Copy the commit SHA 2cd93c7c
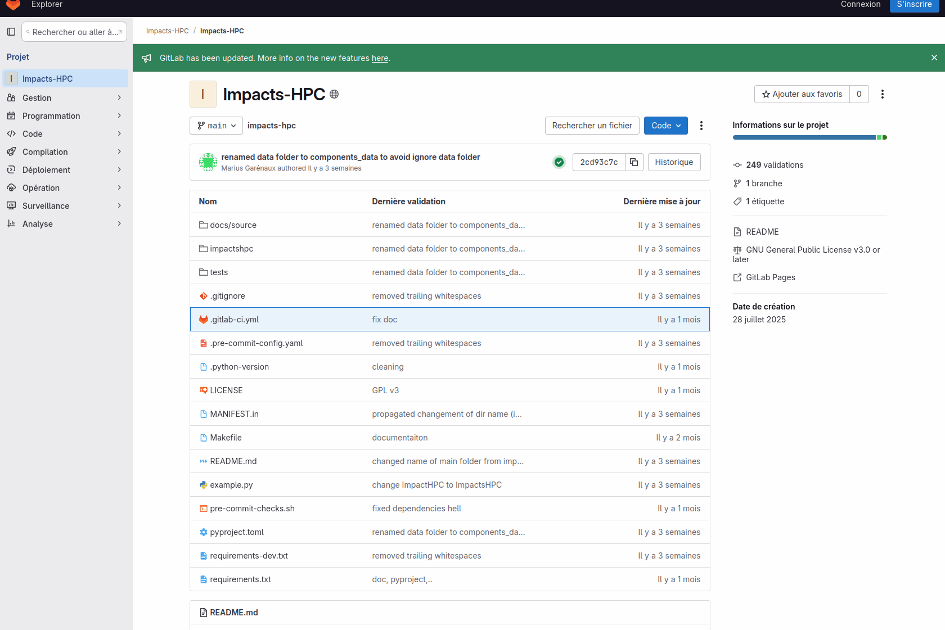 (x=633, y=162)
